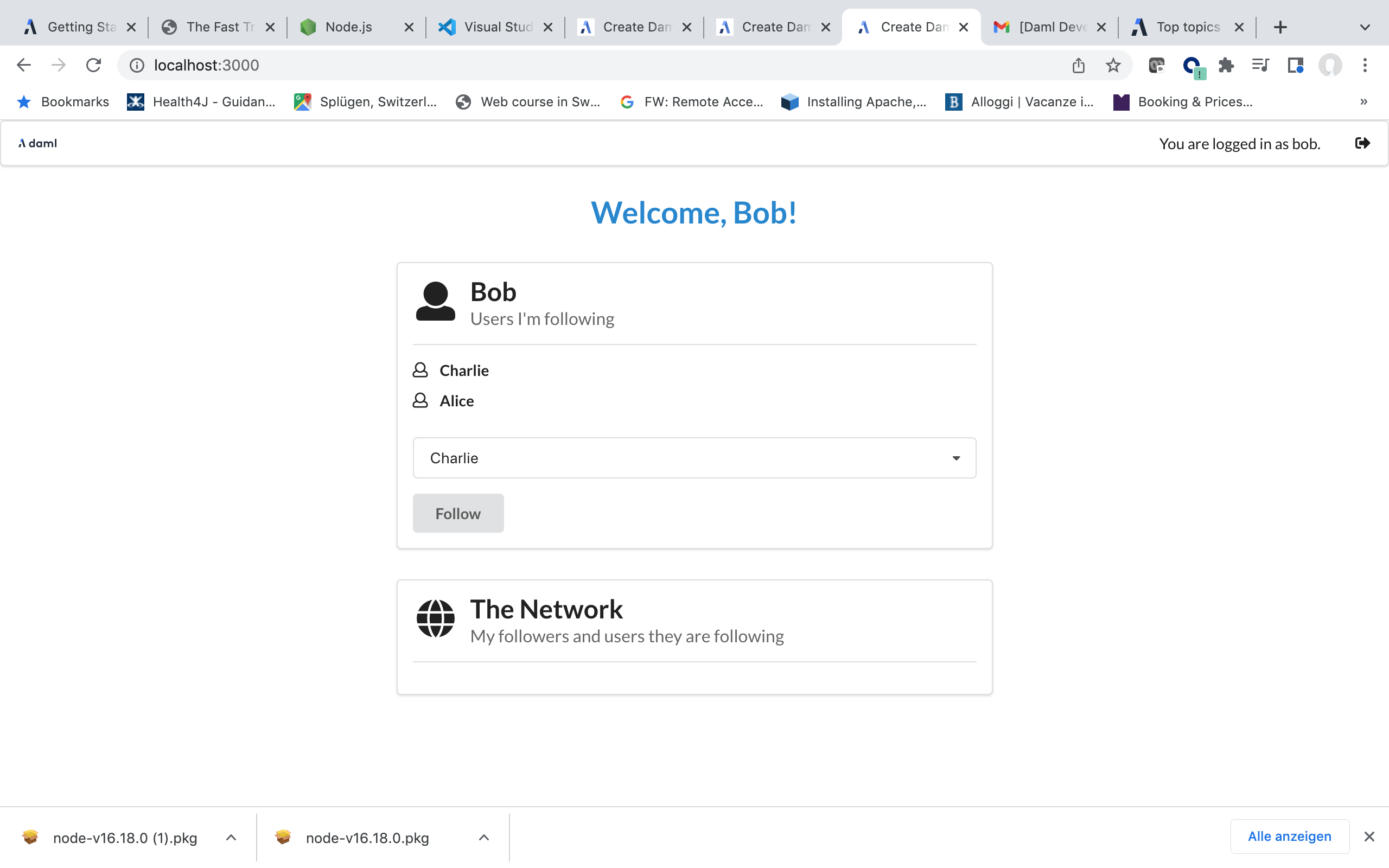Click the browser back arrow
The width and height of the screenshot is (1389, 868).
coord(23,66)
